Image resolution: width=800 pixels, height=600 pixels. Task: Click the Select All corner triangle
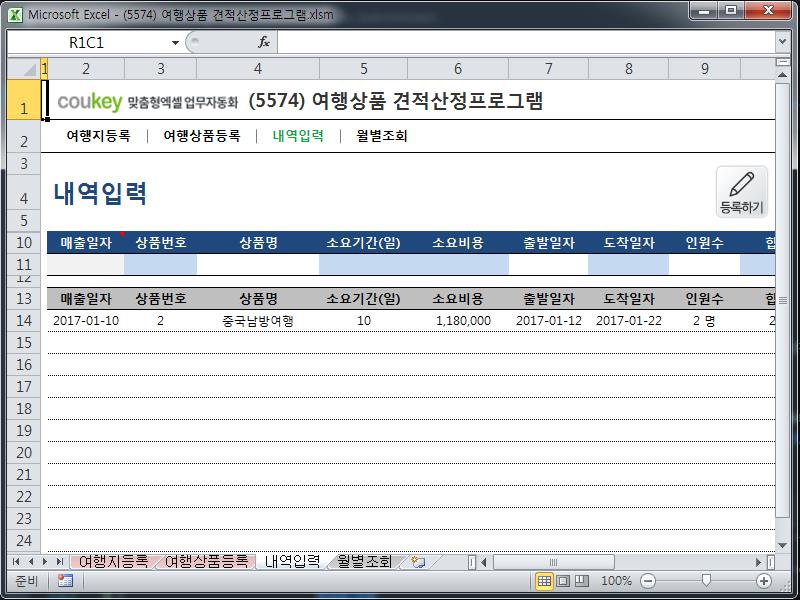(24, 68)
